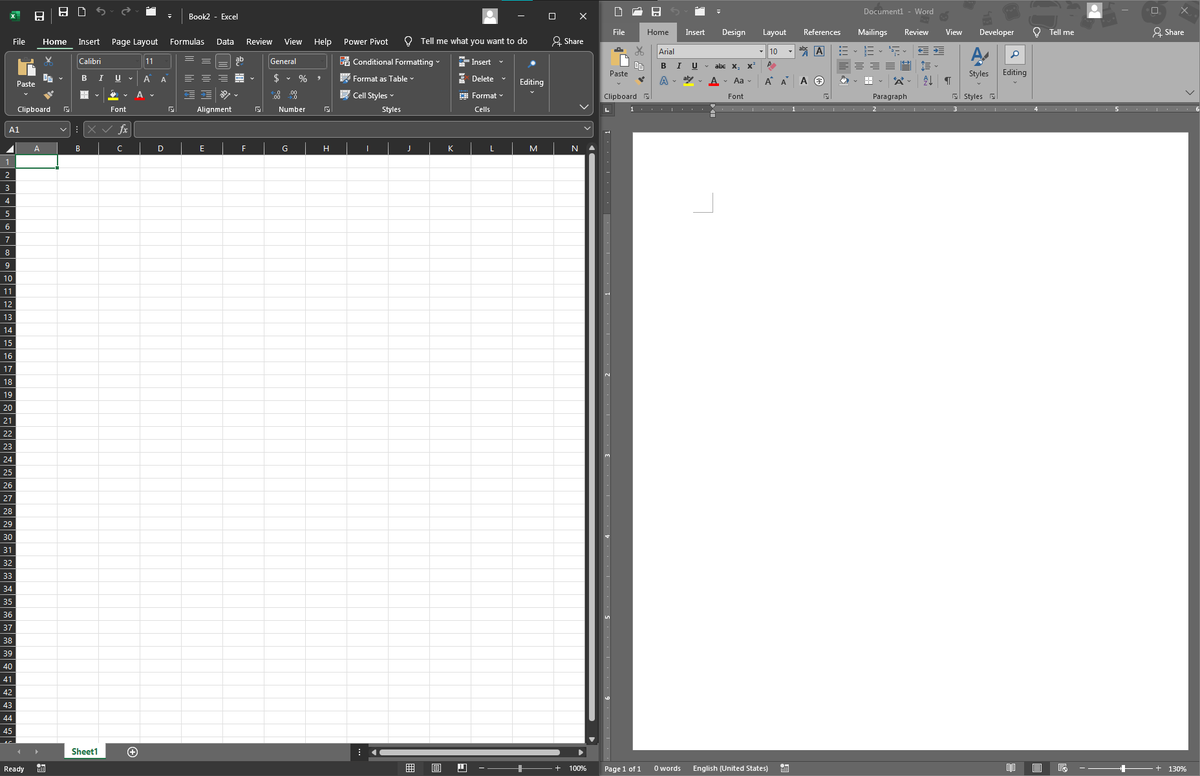Screen dimensions: 1200x776
Task: Toggle Show/Hide paragraph marks in Word
Action: click(x=948, y=81)
